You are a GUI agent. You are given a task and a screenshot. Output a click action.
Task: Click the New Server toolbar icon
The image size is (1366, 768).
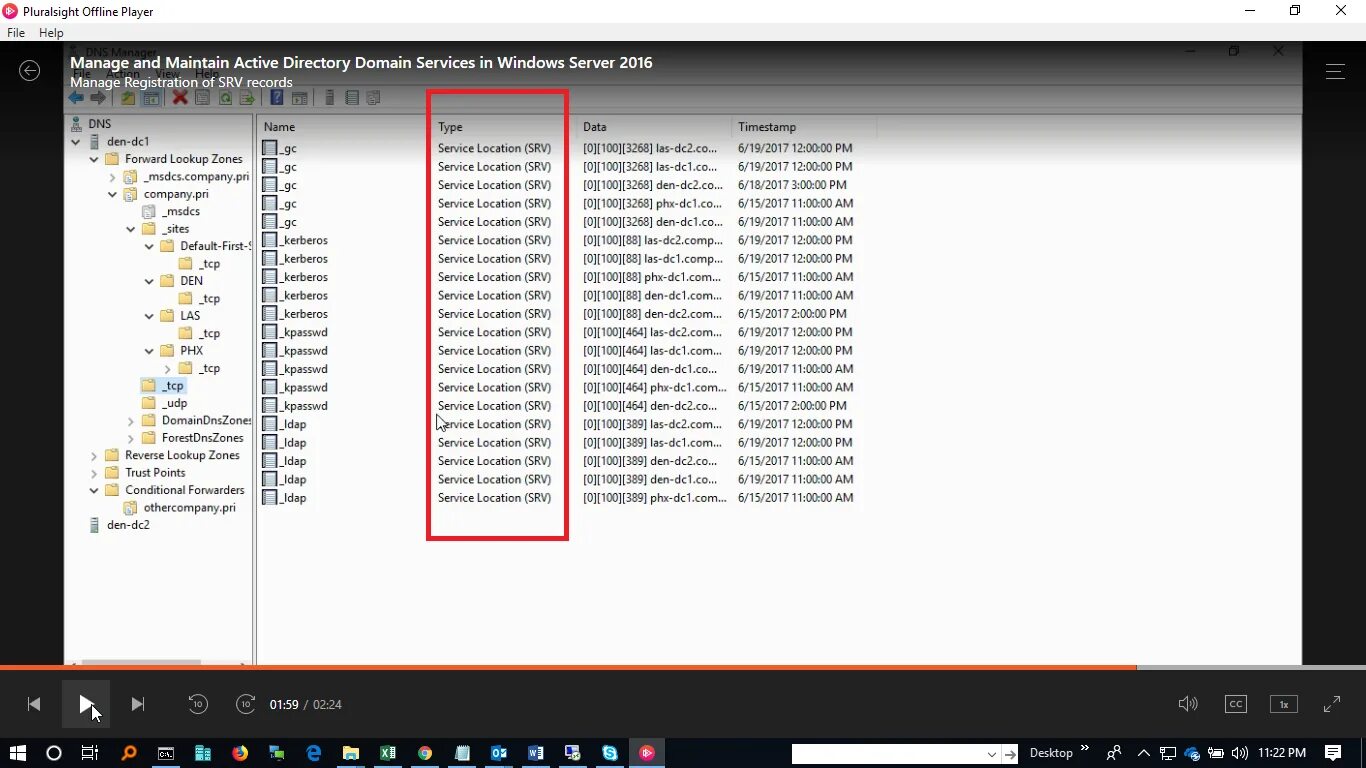click(x=329, y=98)
